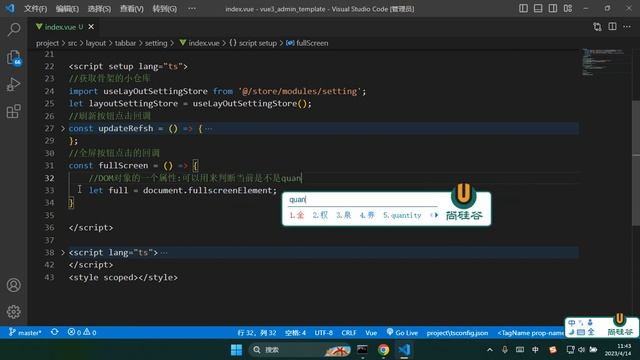
Task: Choose IME candidate 5 quantity
Action: (402, 215)
